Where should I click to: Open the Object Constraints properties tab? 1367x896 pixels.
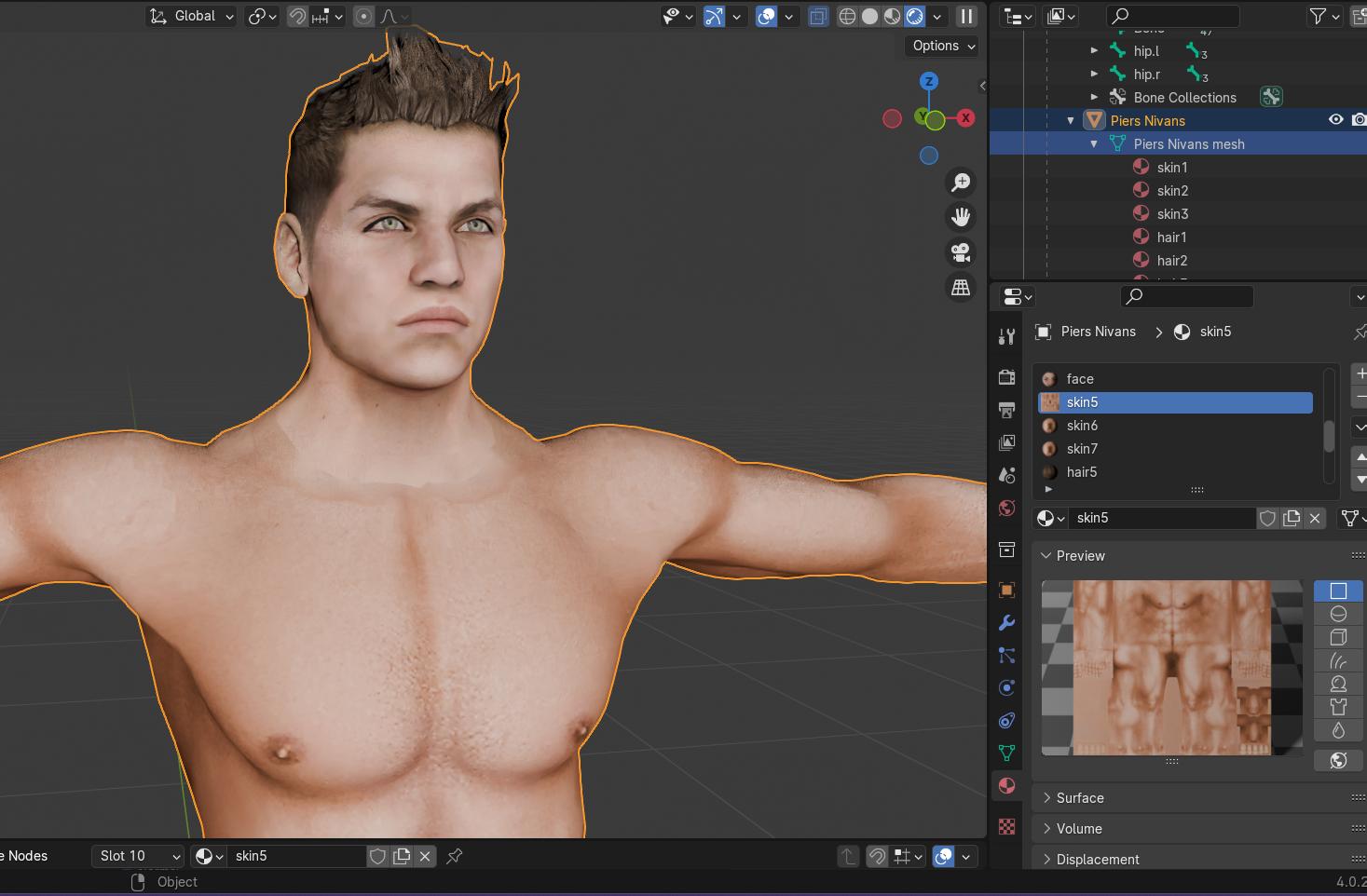point(1006,720)
